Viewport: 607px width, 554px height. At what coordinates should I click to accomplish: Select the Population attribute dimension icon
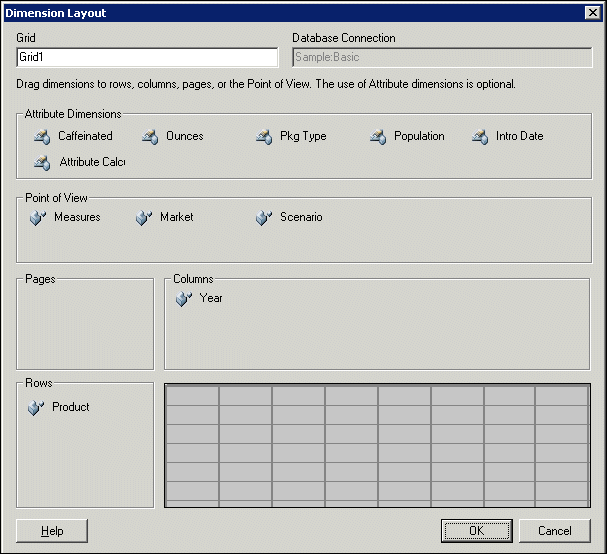click(x=378, y=137)
